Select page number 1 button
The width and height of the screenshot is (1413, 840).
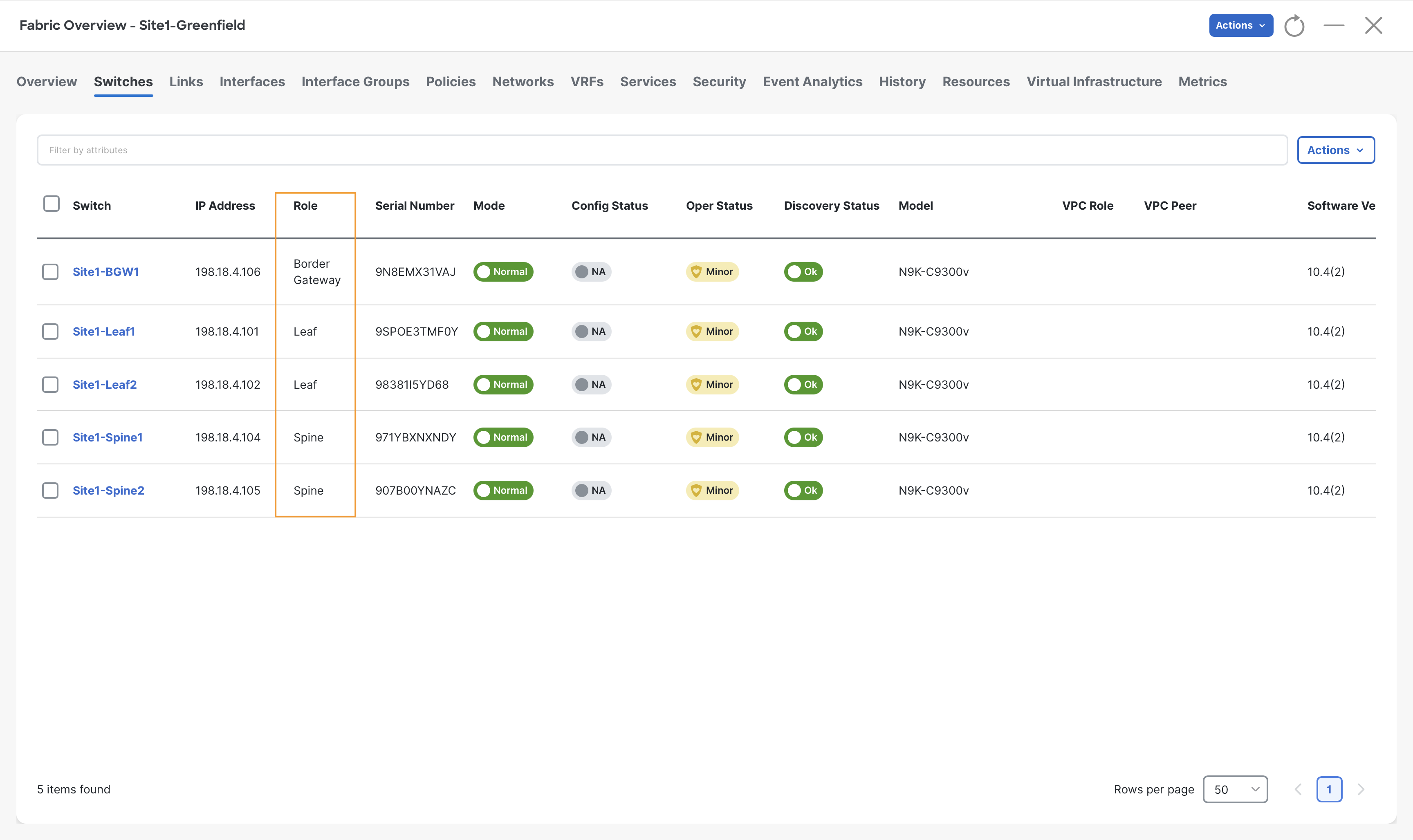click(x=1329, y=789)
